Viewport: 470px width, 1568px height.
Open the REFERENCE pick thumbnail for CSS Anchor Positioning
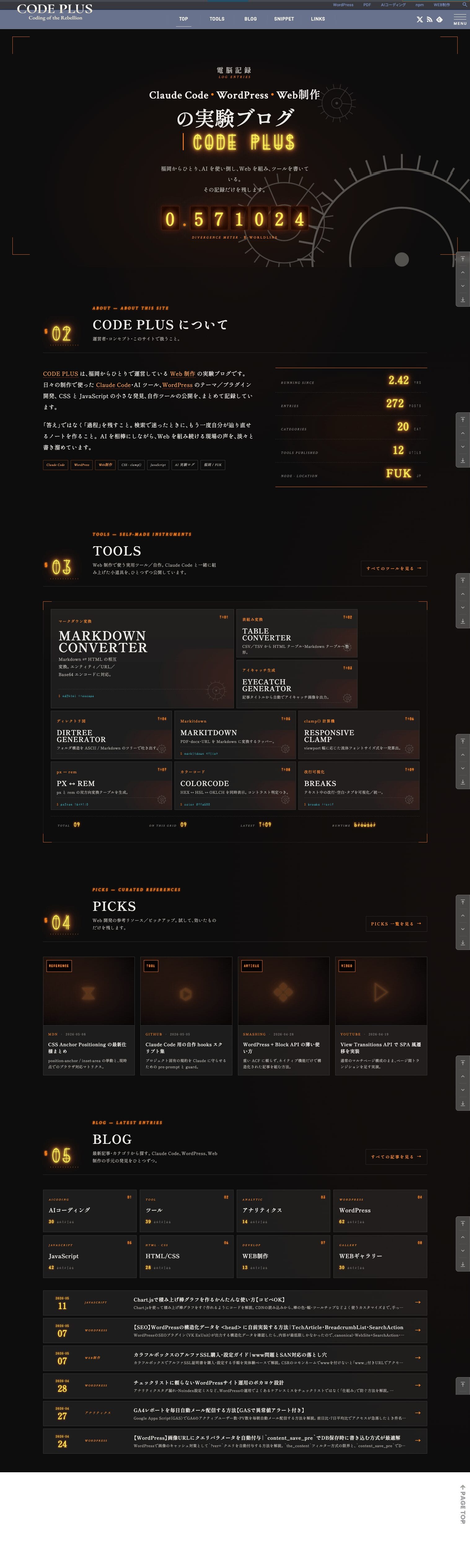(x=89, y=991)
